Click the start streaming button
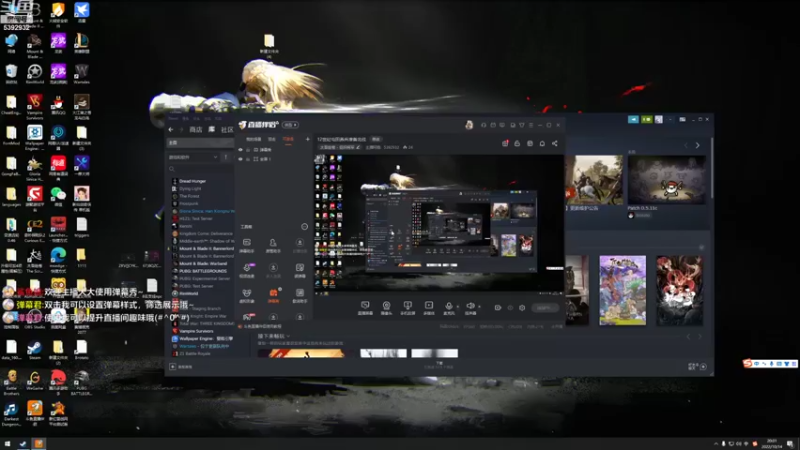Image resolution: width=800 pixels, height=450 pixels. 545,308
